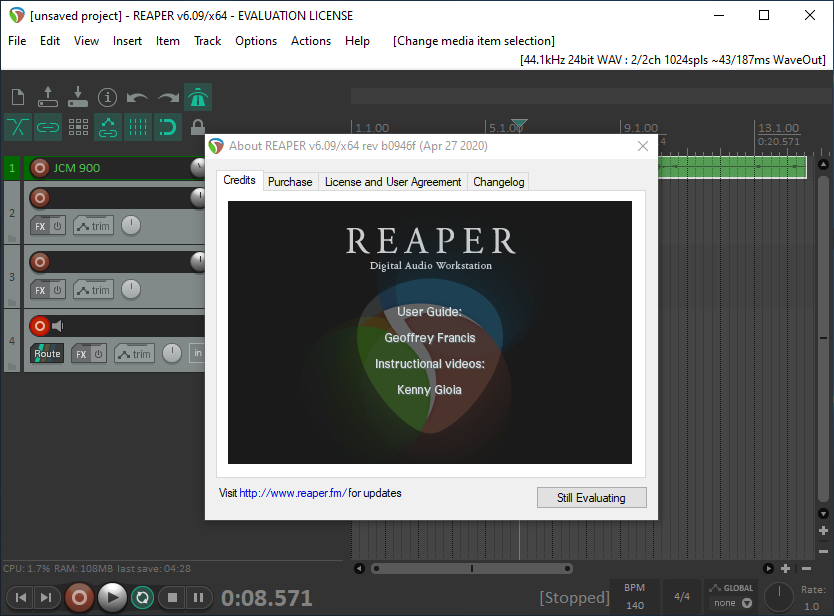The height and width of the screenshot is (616, 834).
Task: Toggle the Metronome icon
Action: tap(198, 97)
